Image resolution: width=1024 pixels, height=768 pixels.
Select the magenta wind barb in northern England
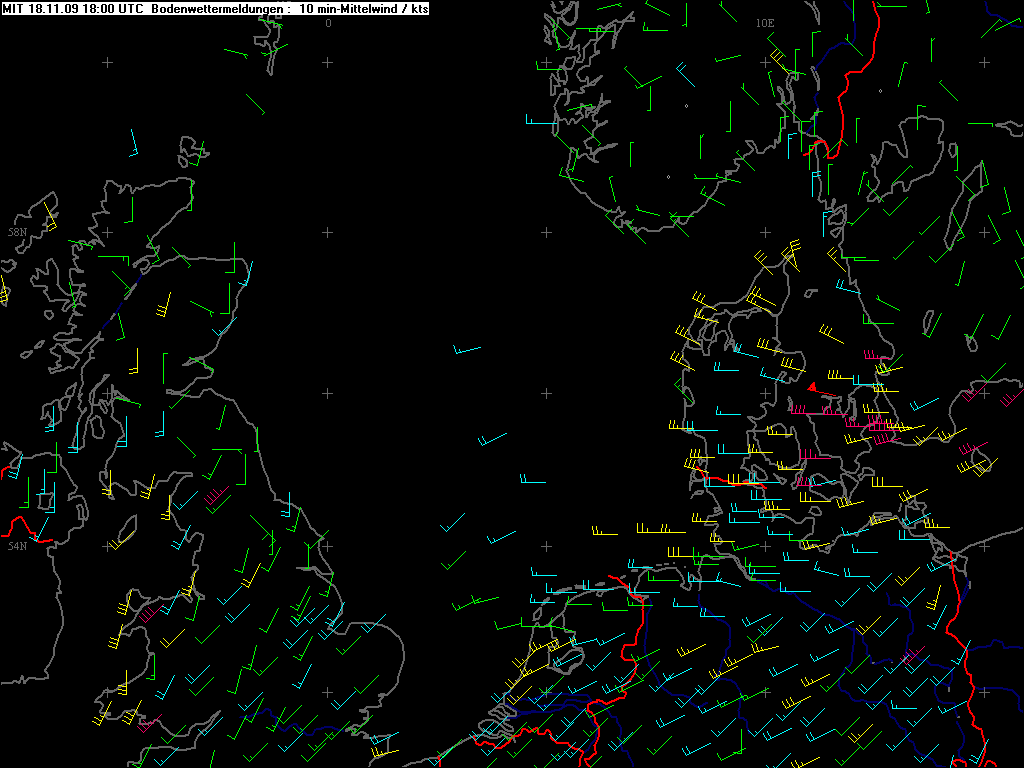(216, 494)
